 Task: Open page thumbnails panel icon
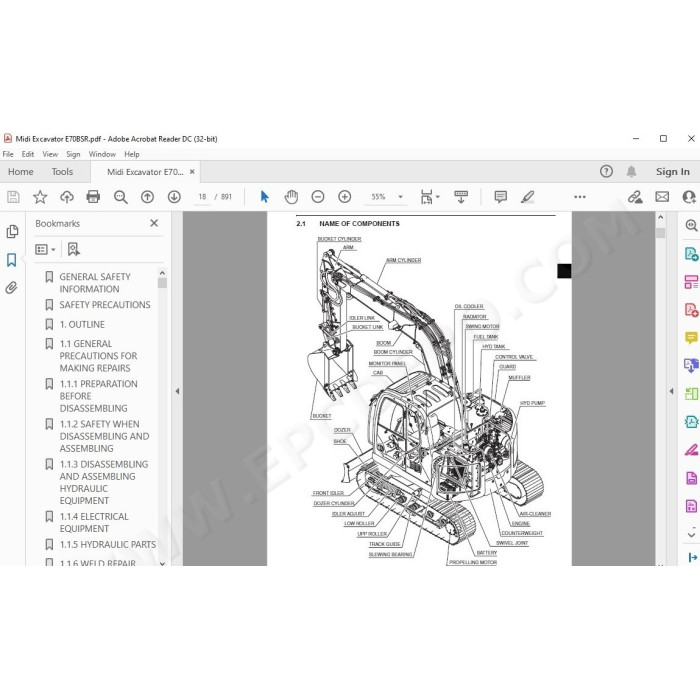pos(12,231)
